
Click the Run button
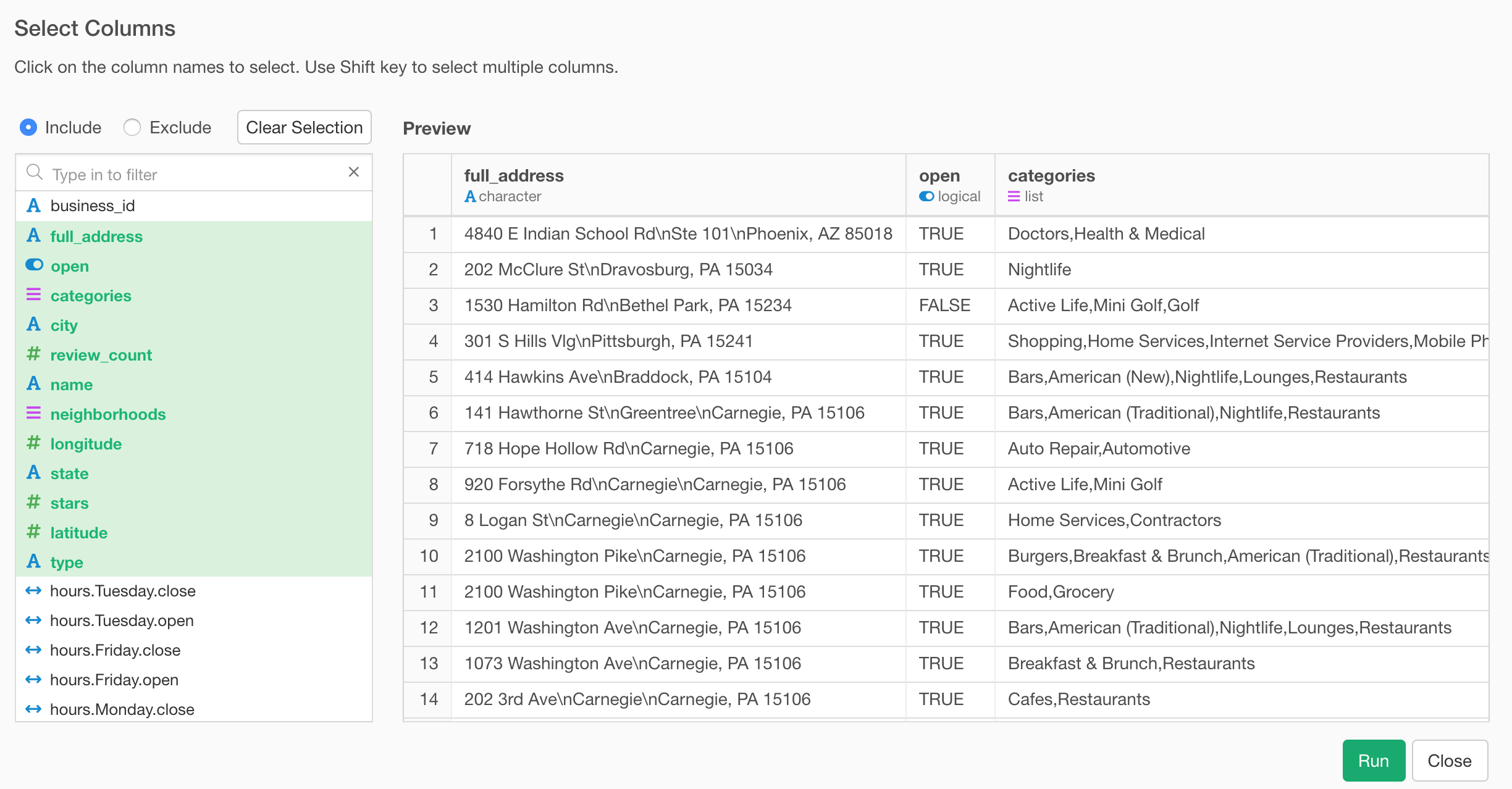1374,761
